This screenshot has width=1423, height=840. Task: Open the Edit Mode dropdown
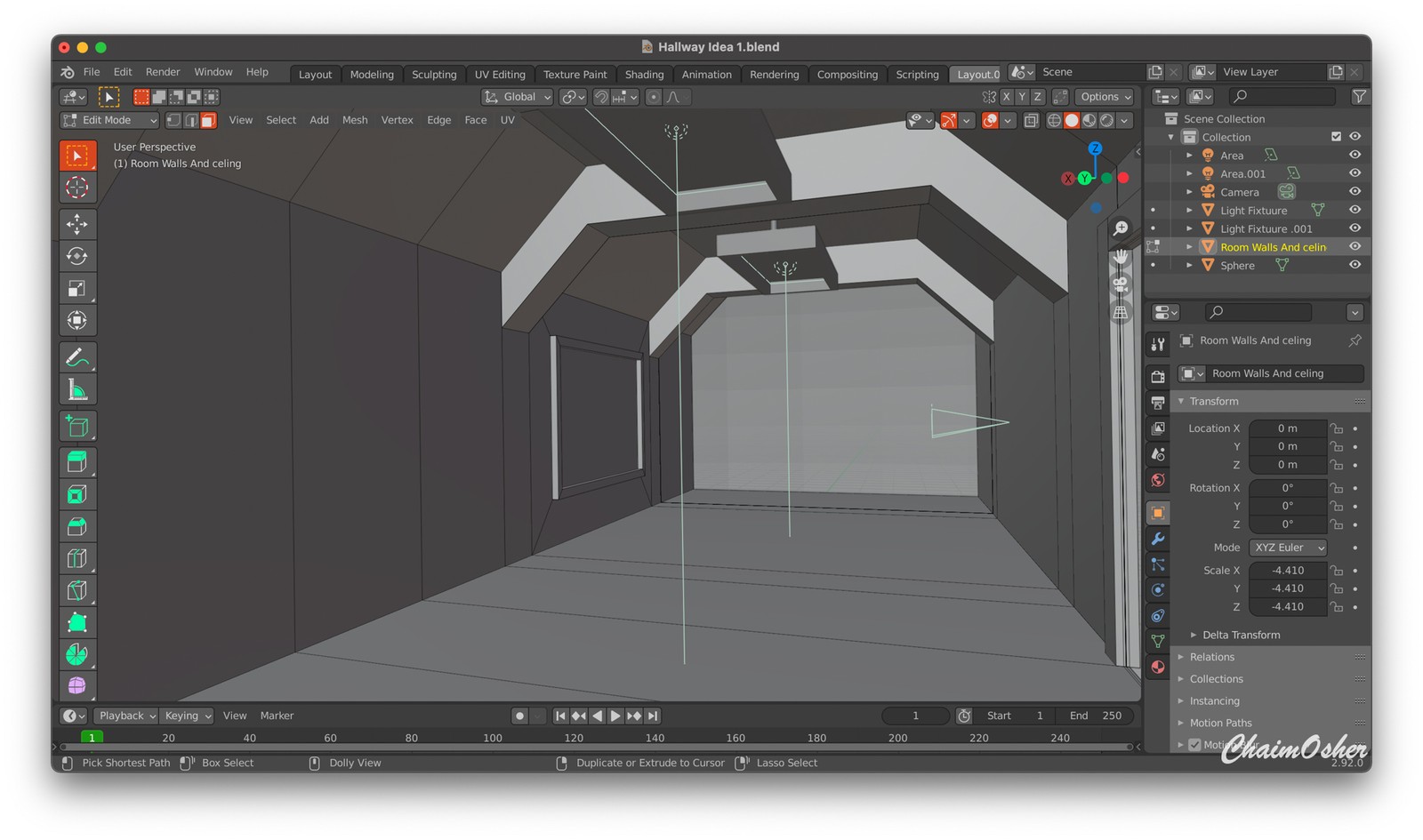(x=109, y=120)
